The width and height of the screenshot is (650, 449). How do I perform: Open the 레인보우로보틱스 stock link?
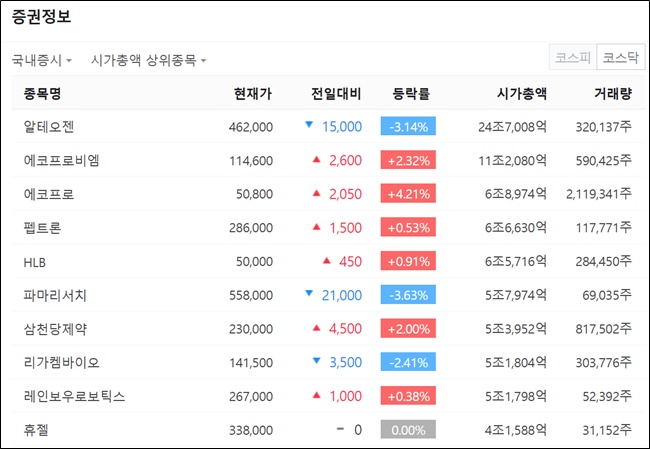click(74, 396)
